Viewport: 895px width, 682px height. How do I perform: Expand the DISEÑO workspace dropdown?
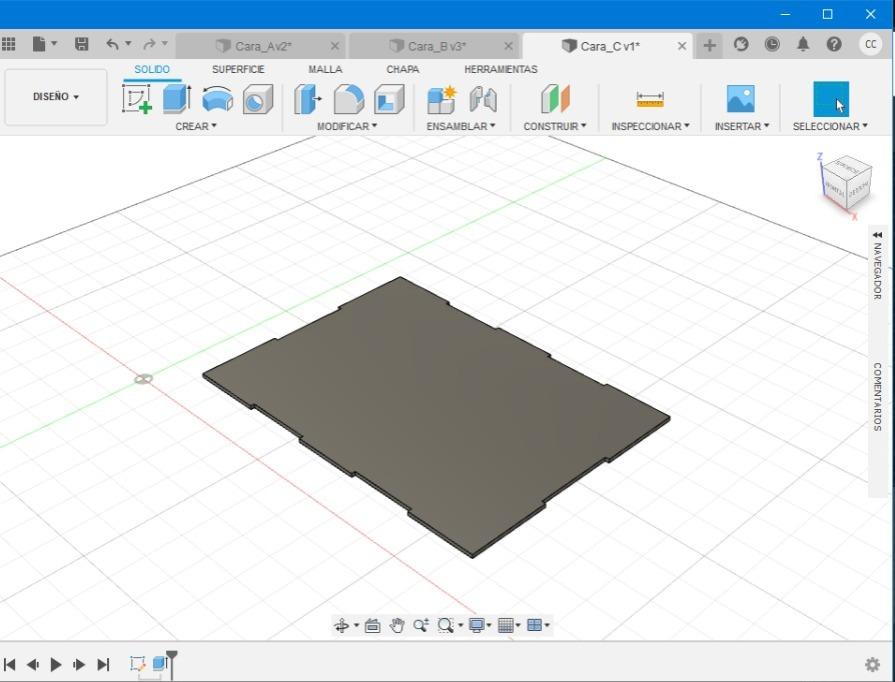pyautogui.click(x=56, y=97)
